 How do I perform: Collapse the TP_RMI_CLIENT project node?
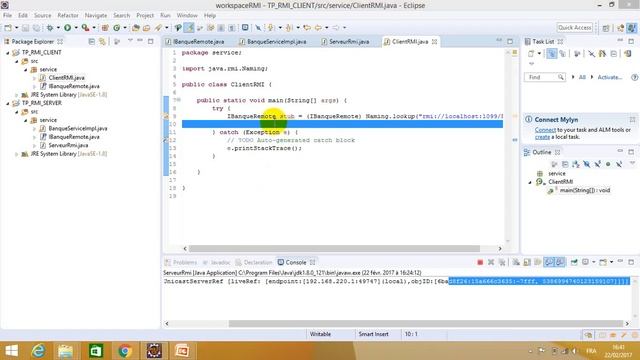pos(8,53)
